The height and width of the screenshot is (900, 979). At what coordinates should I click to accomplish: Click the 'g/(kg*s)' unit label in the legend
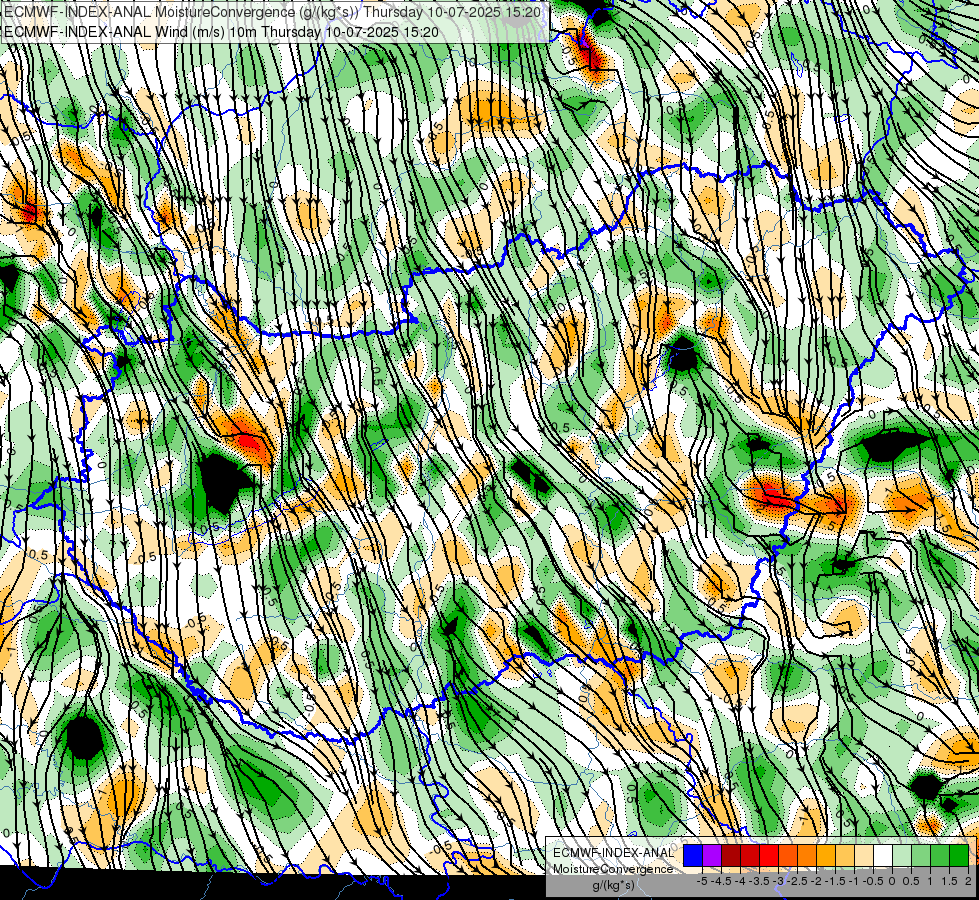point(613,885)
